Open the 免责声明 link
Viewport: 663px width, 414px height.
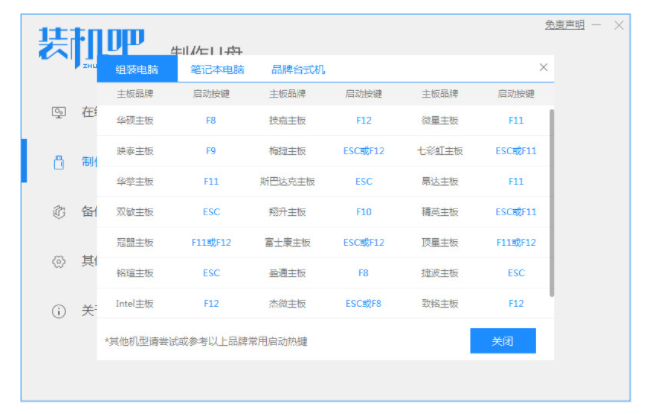(564, 24)
